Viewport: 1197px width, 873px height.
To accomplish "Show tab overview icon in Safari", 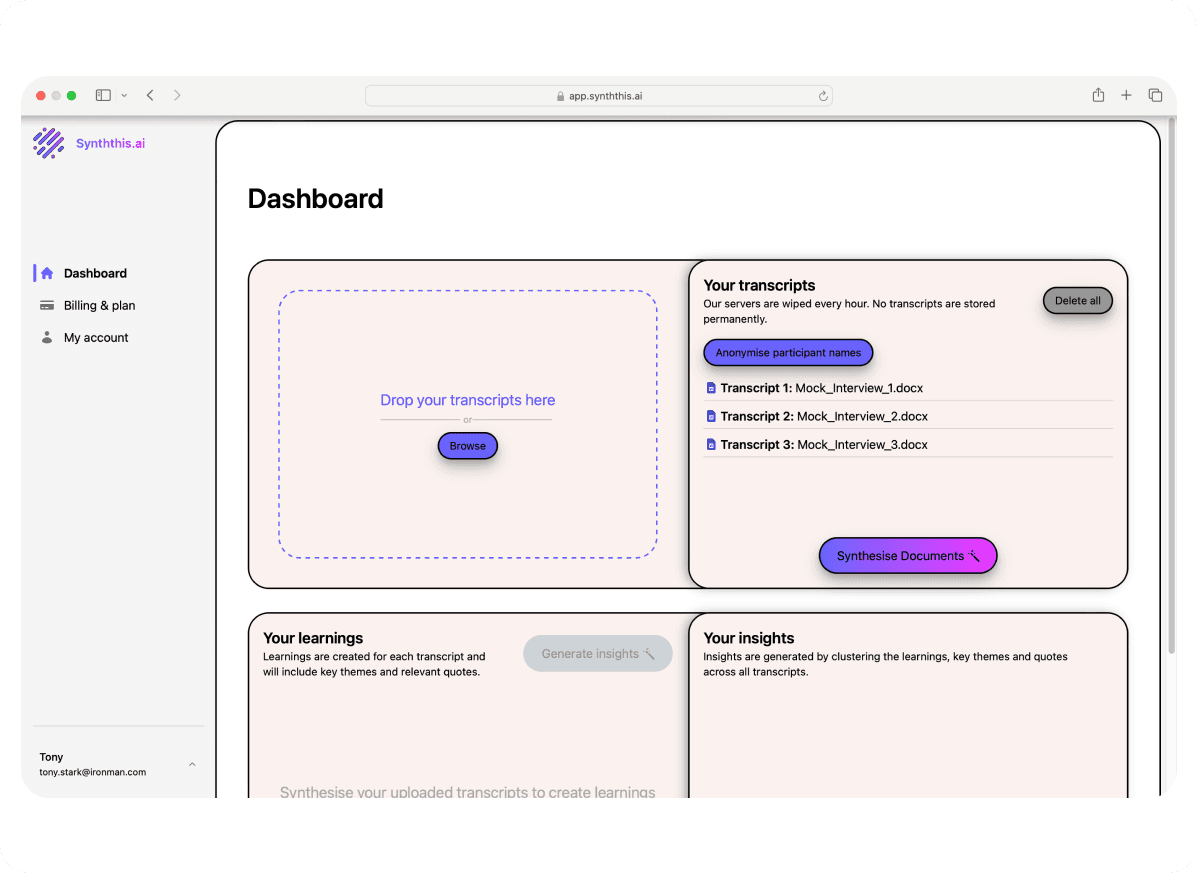I will [x=1155, y=95].
